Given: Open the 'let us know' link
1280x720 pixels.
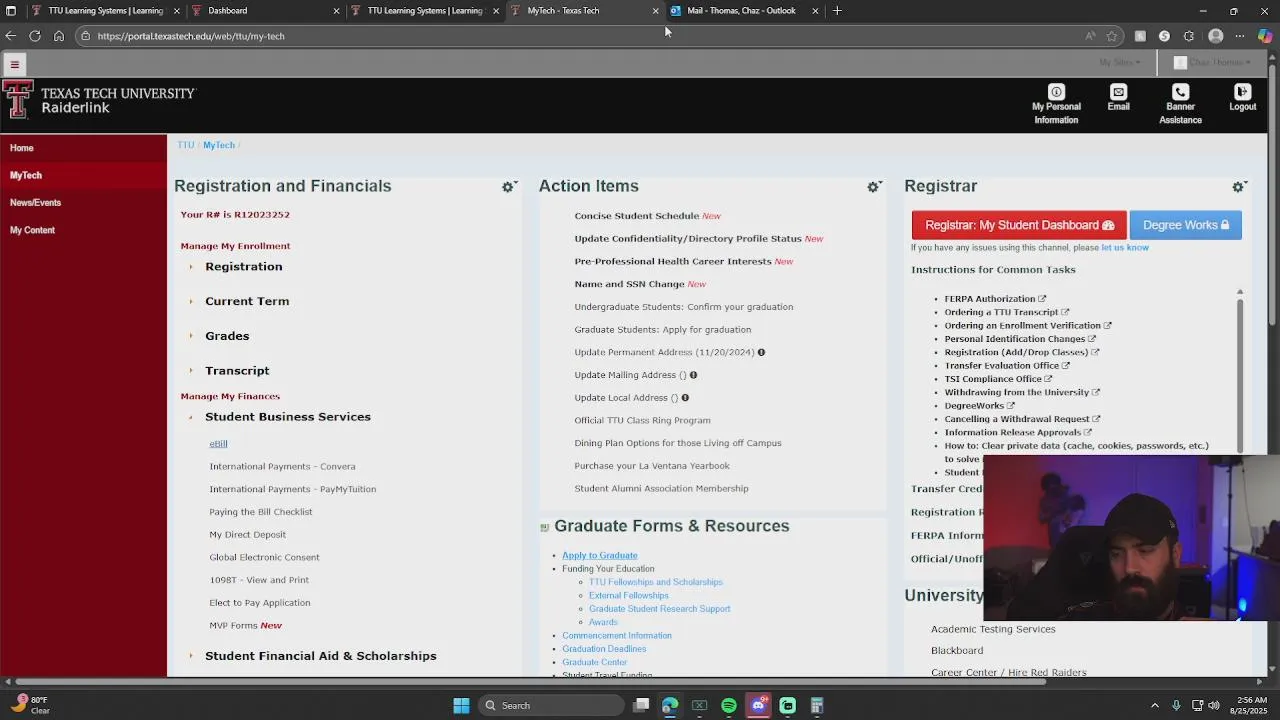Looking at the screenshot, I should (1125, 248).
